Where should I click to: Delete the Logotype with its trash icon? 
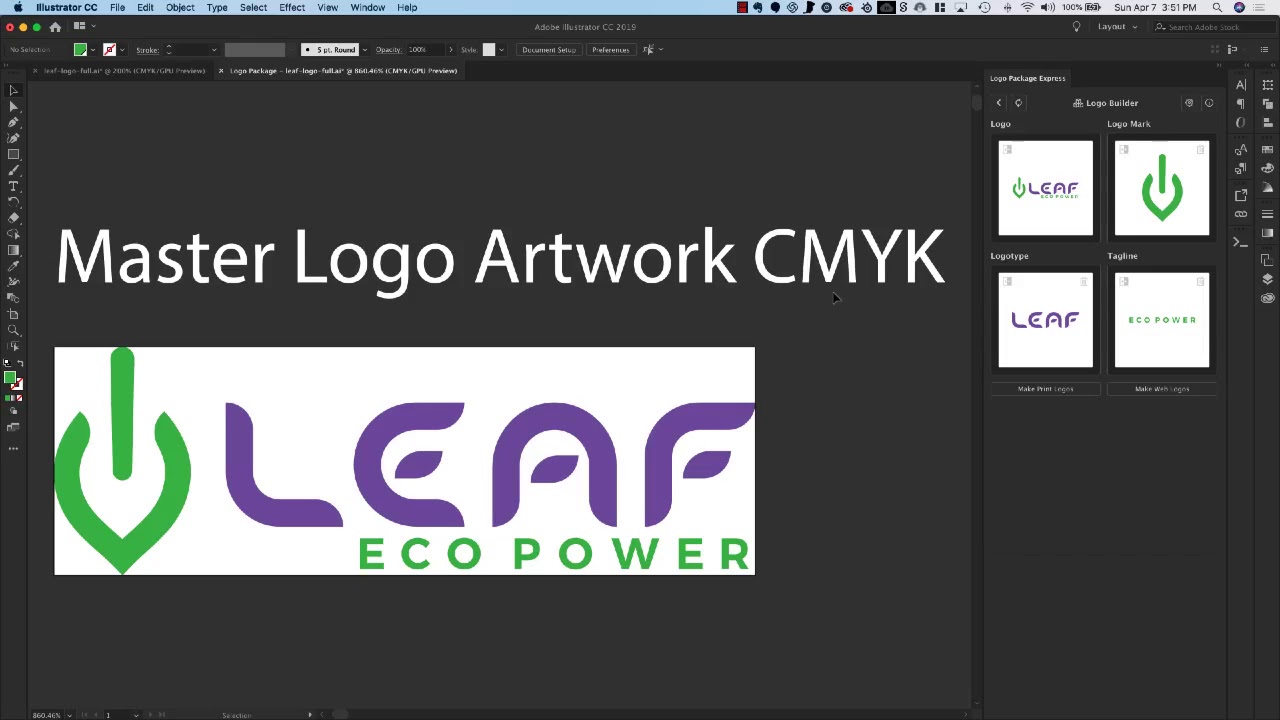1084,282
